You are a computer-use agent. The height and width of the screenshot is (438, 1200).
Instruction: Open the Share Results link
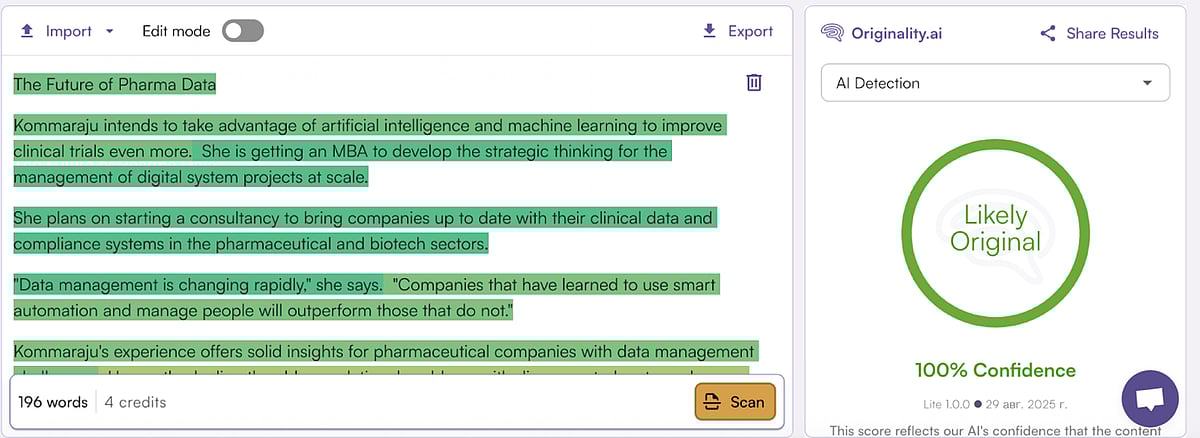tap(1112, 33)
